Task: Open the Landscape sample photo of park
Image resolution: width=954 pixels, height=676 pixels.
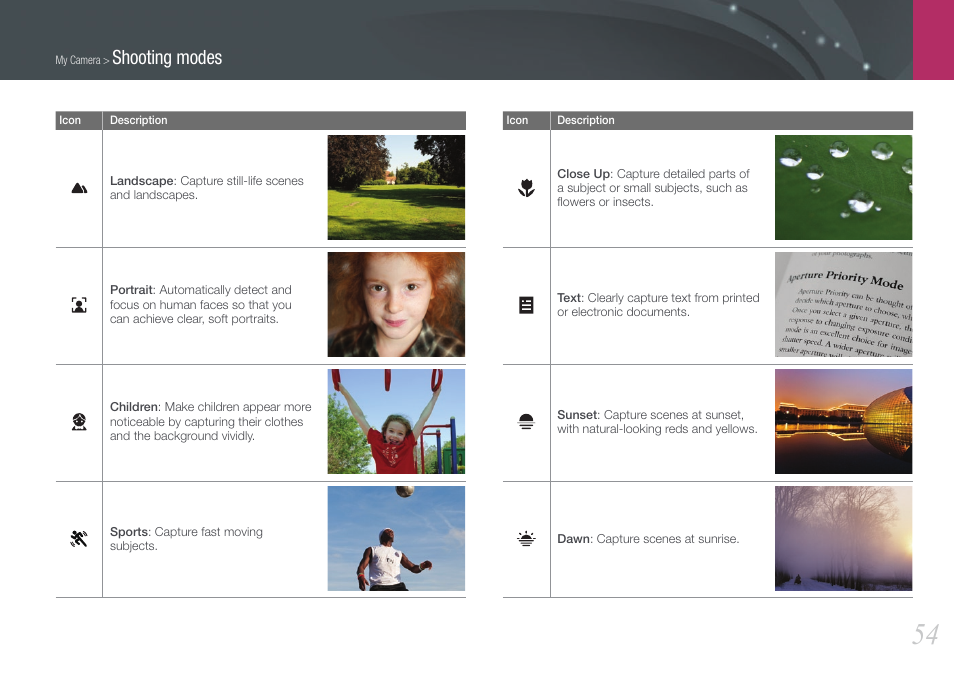Action: pyautogui.click(x=396, y=187)
